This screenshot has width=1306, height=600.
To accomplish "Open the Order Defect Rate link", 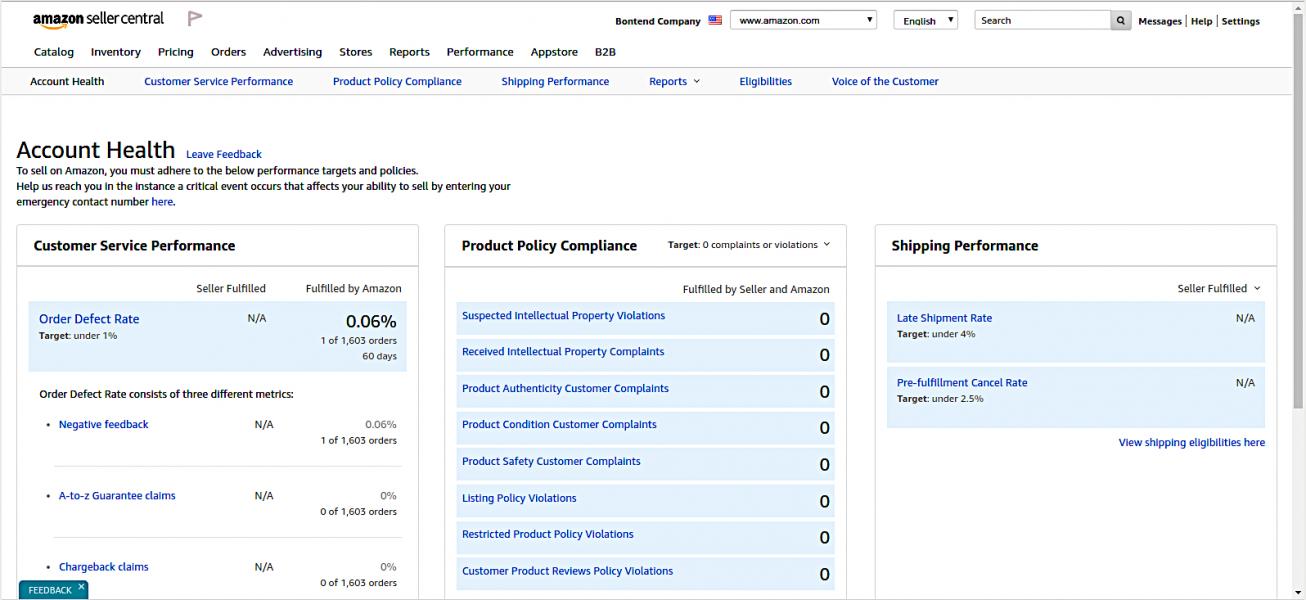I will (x=89, y=319).
